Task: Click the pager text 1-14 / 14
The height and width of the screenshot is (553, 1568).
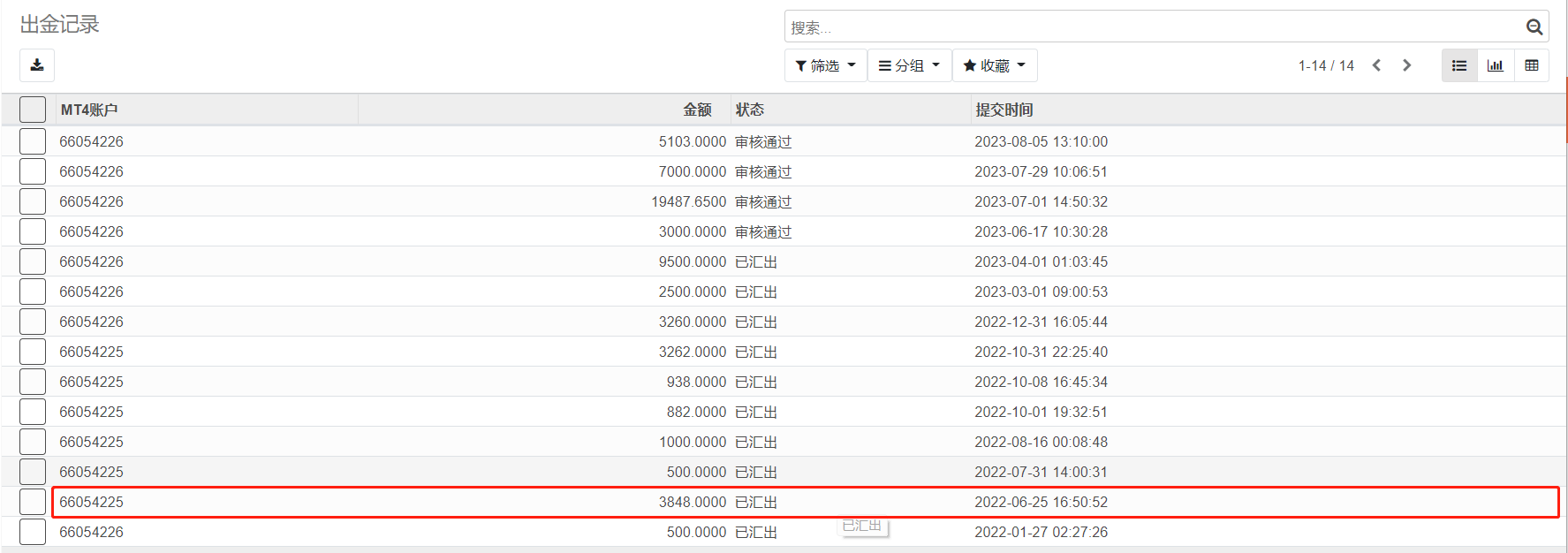Action: click(x=1326, y=65)
